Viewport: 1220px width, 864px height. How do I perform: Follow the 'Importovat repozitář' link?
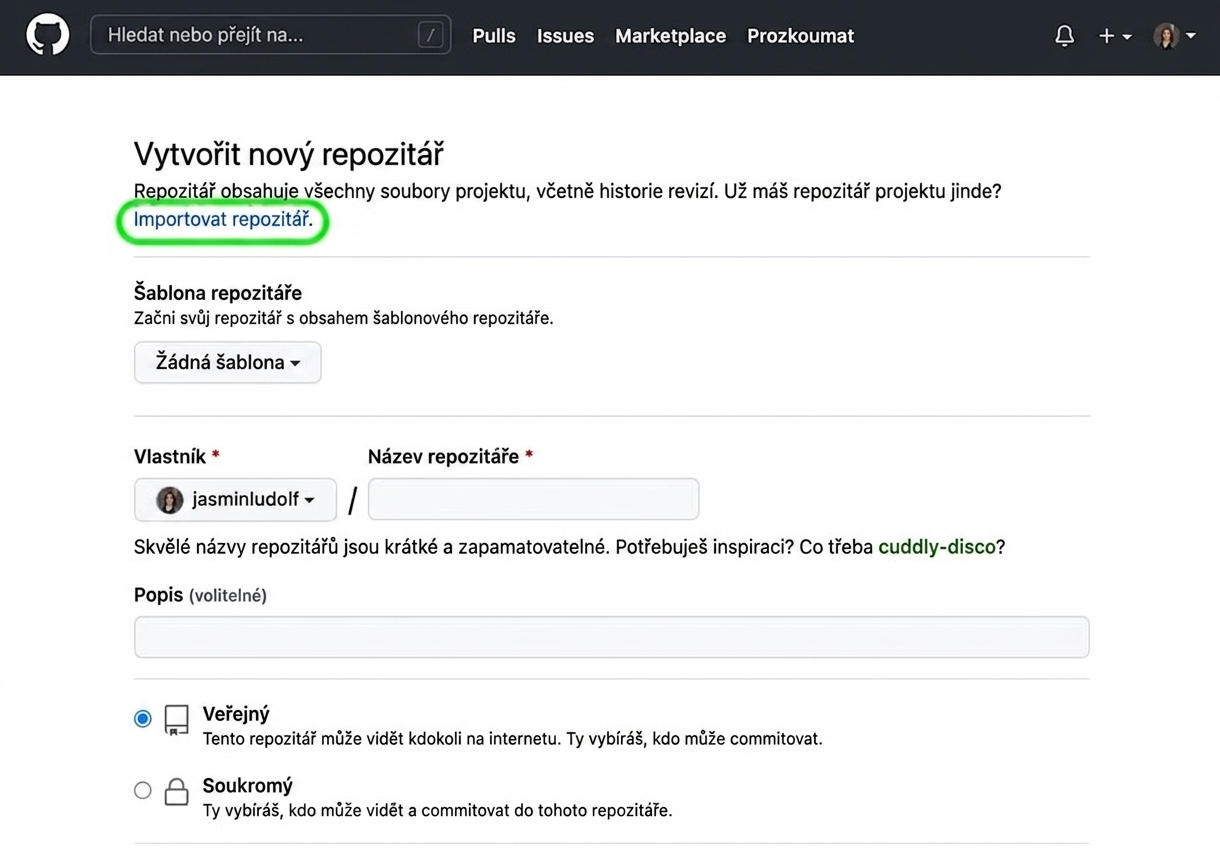click(221, 220)
